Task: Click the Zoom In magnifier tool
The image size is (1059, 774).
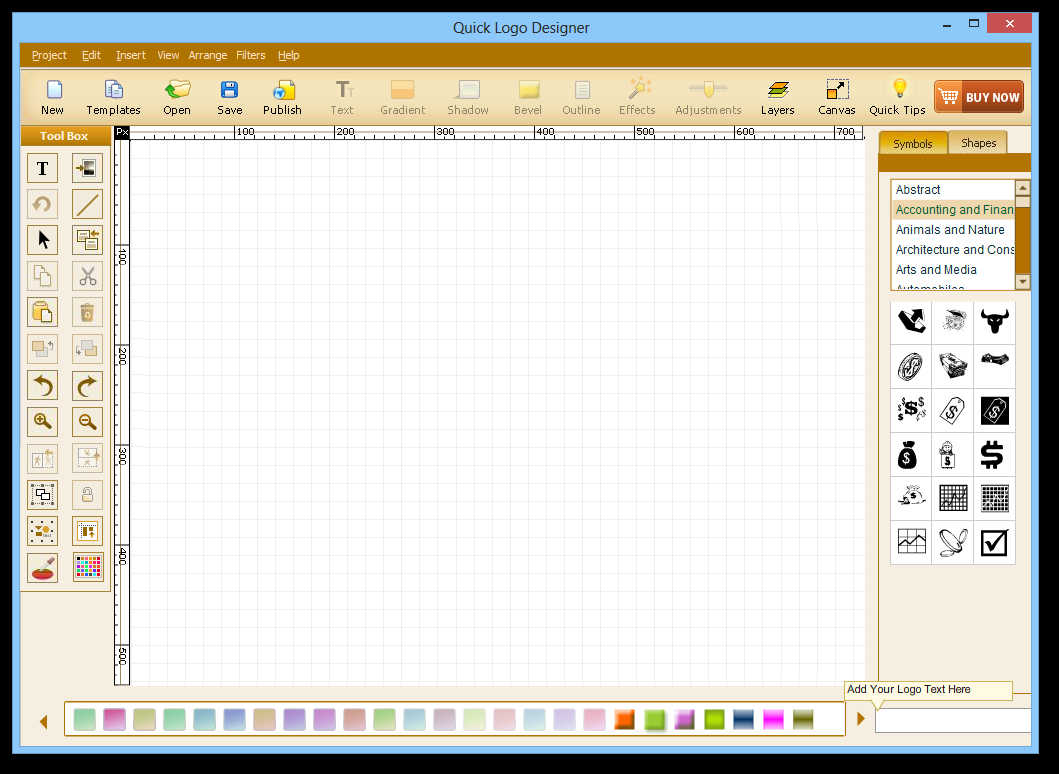Action: click(42, 422)
